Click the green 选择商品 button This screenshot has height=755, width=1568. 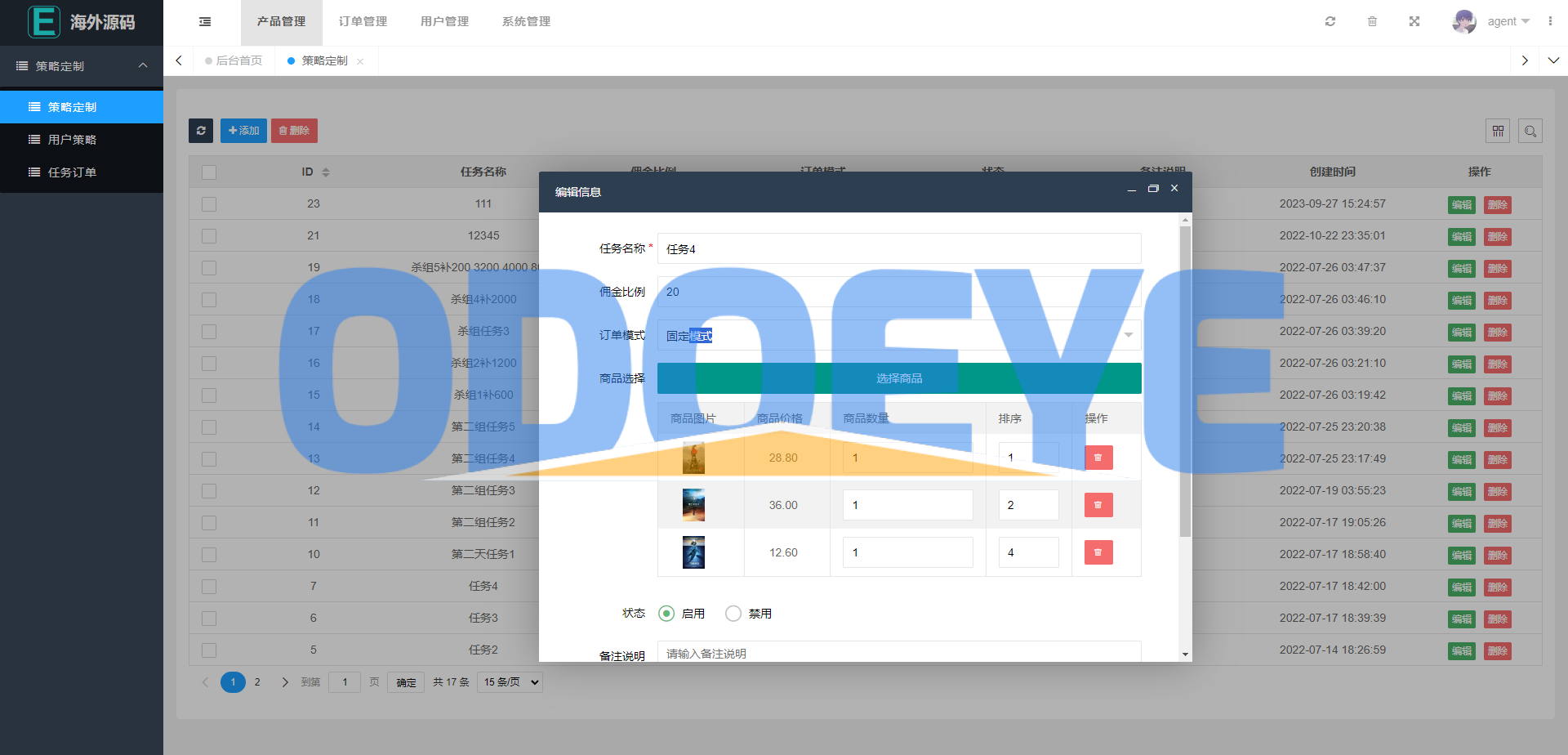[x=899, y=378]
